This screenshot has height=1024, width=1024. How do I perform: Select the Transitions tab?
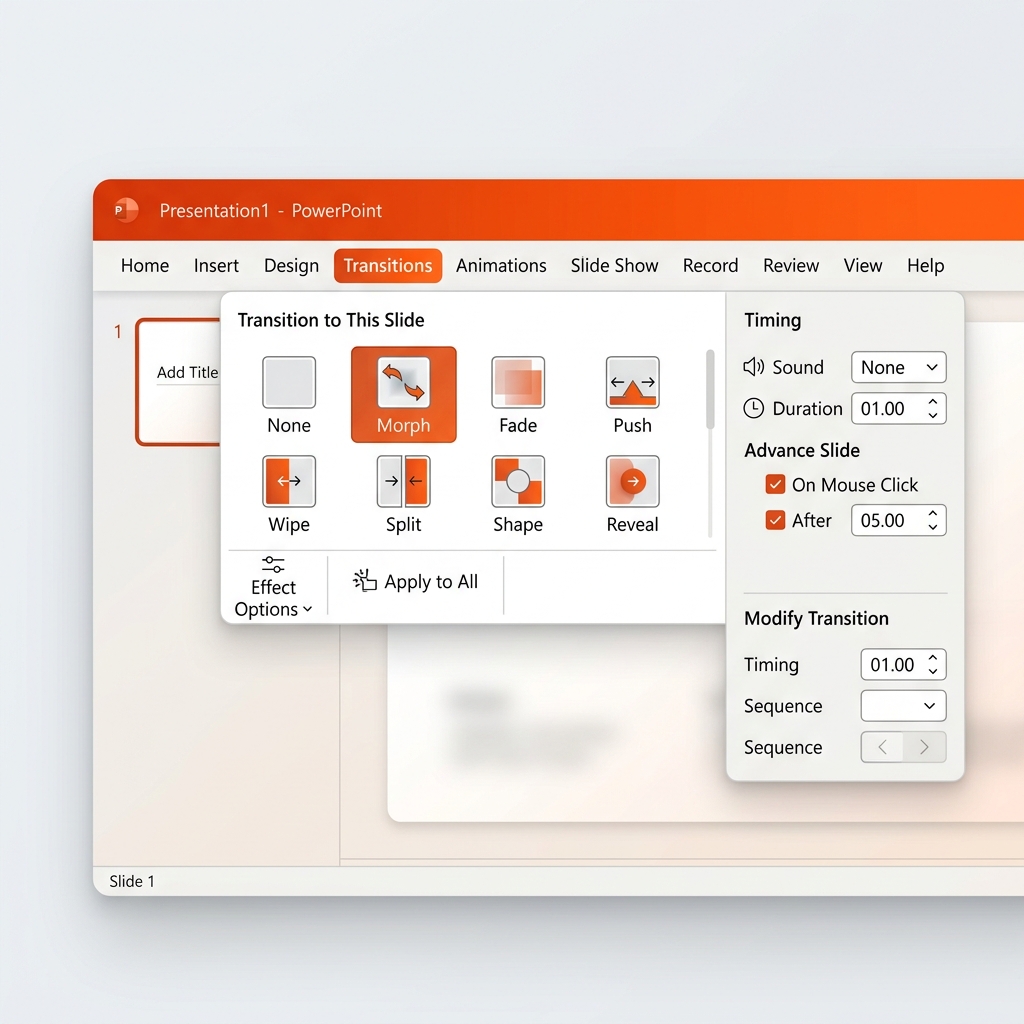388,266
